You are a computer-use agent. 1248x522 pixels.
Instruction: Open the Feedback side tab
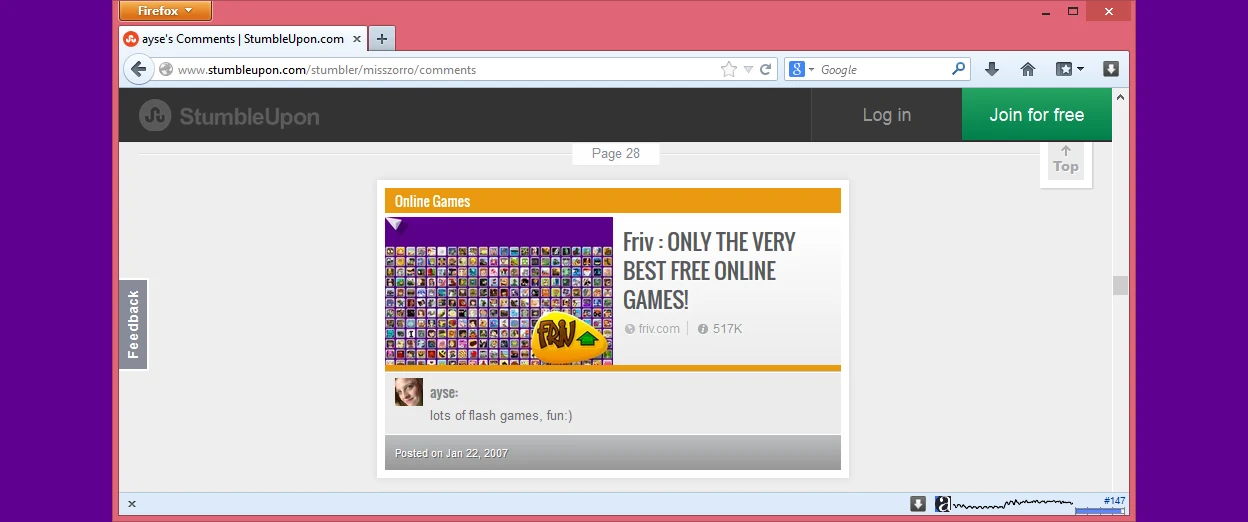pos(134,324)
